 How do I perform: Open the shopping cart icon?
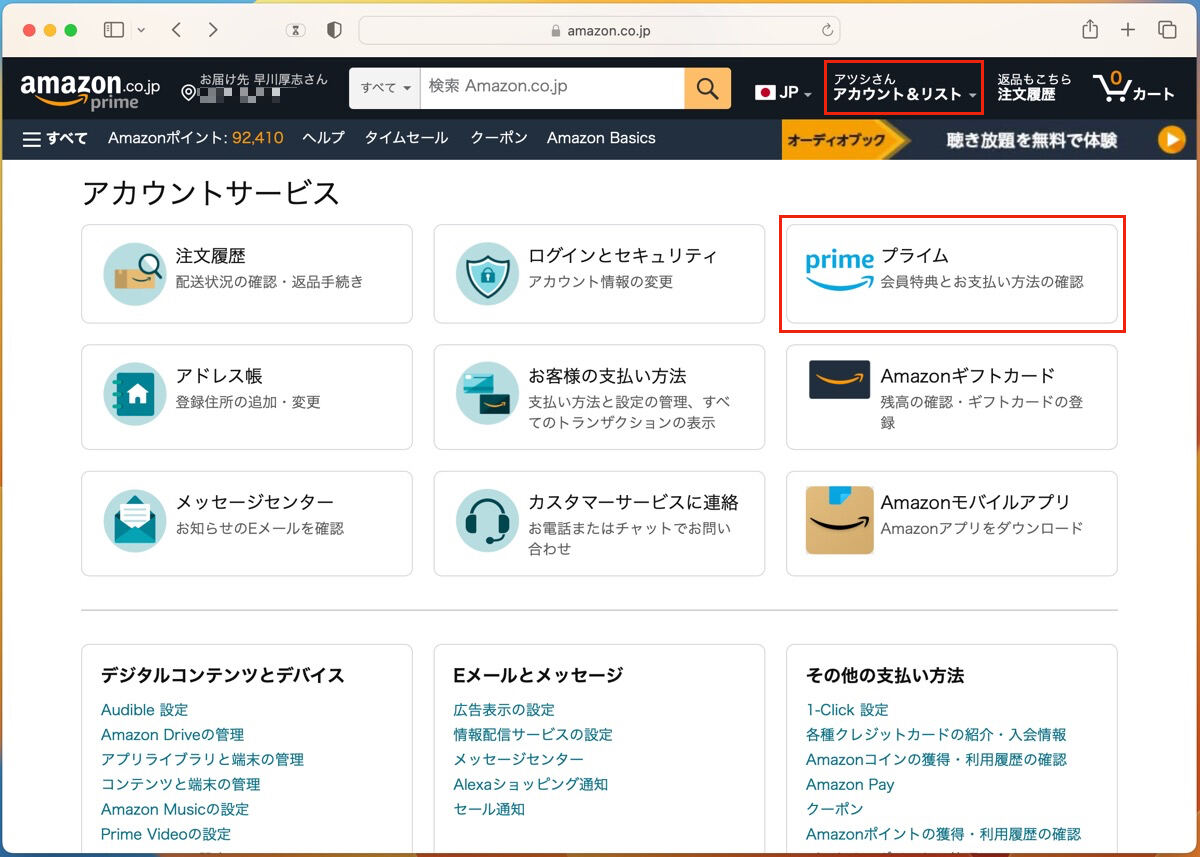point(1111,88)
